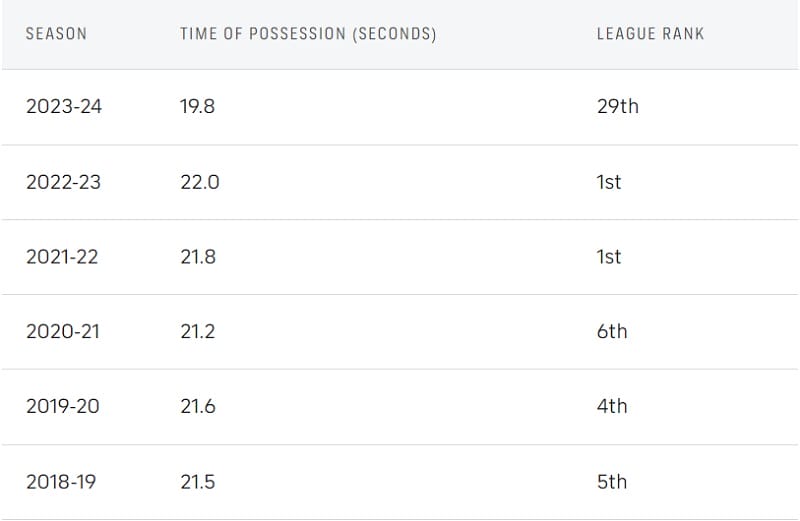Image resolution: width=800 pixels, height=521 pixels.
Task: Click the 21.8 possession time value
Action: [198, 257]
